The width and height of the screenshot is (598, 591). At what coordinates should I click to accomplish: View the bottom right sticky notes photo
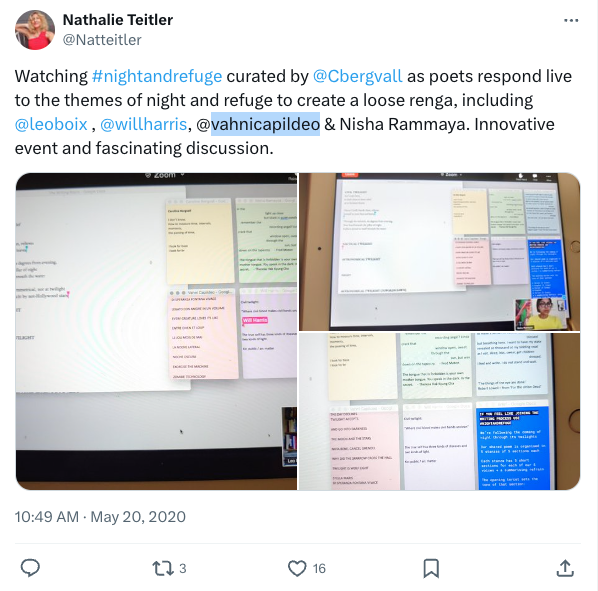439,411
